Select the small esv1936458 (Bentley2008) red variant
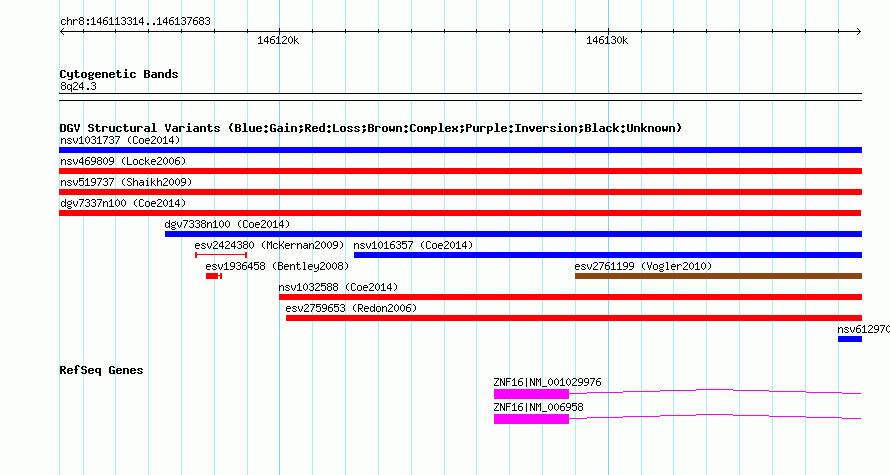 pos(213,276)
